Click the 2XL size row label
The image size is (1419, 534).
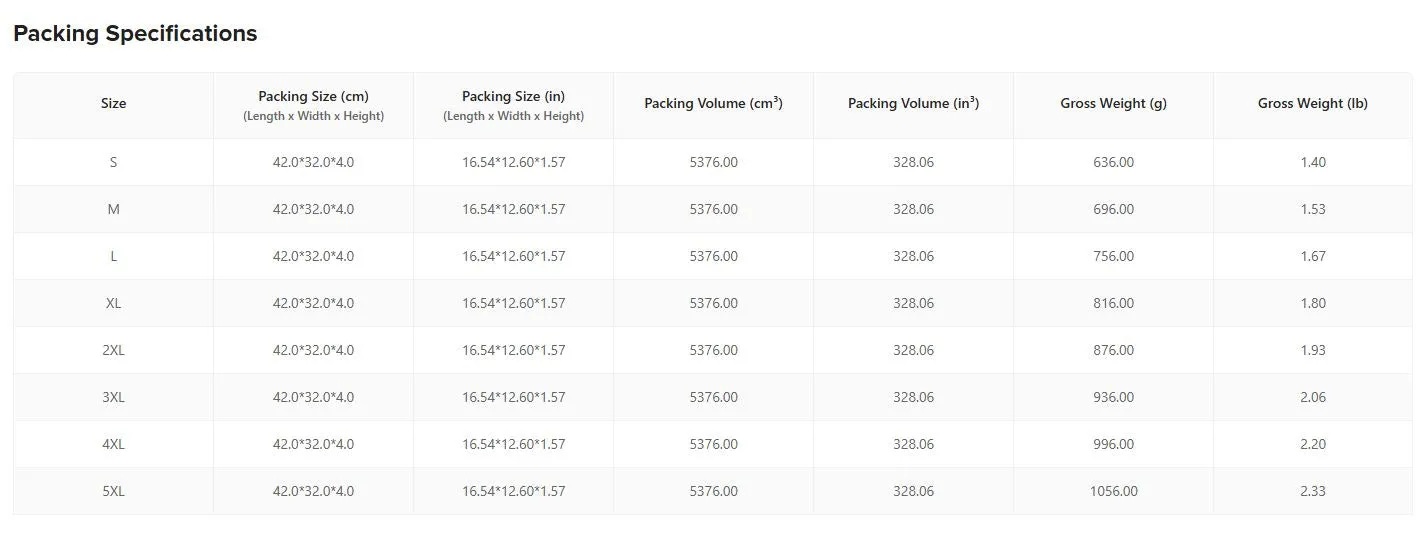[x=113, y=350]
